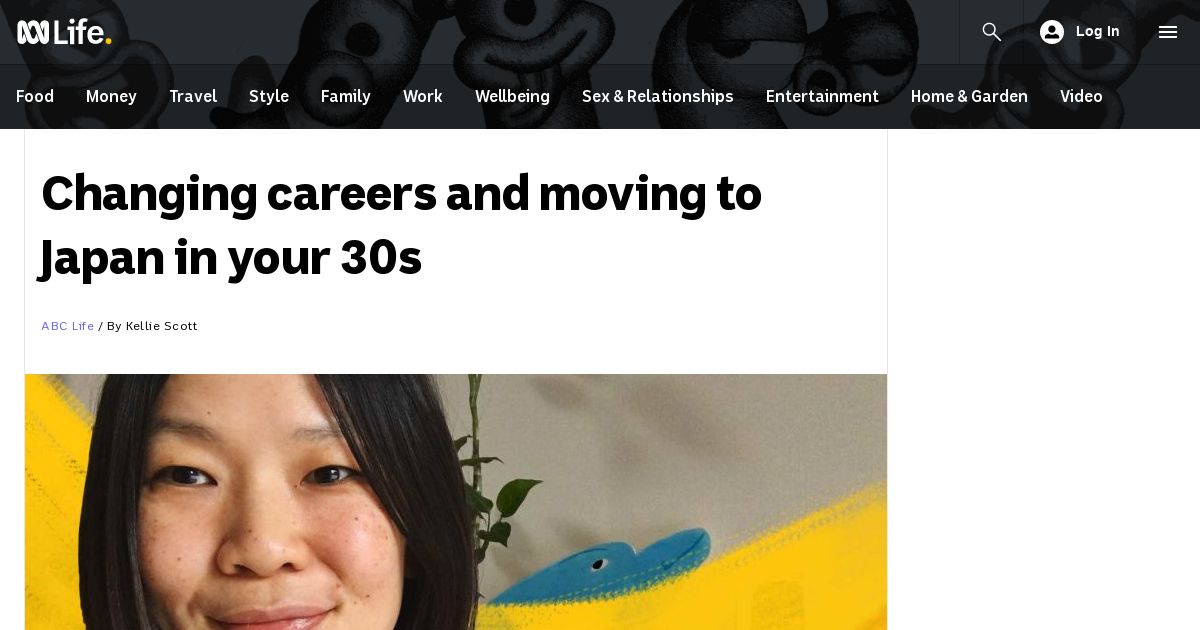Open the Entertainment section

point(822,97)
